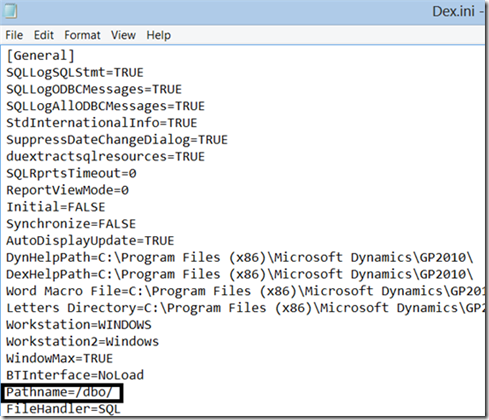Open the Help menu
Screen dimensions: 489x420
159,35
